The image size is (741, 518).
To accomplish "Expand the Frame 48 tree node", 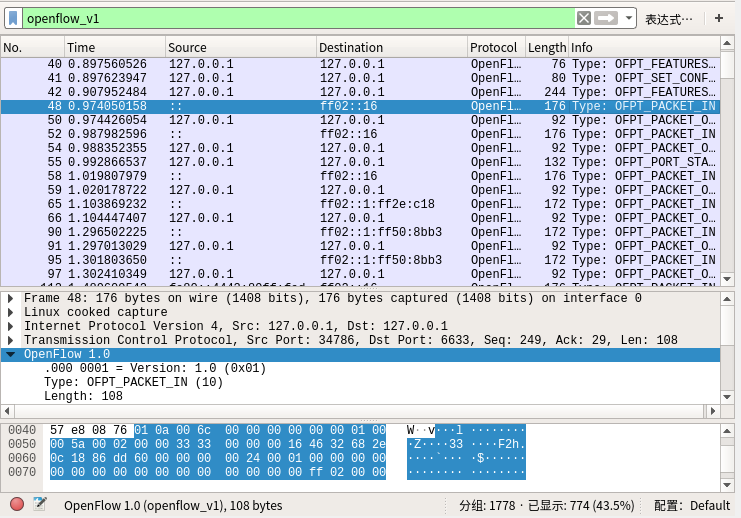I will pos(10,298).
